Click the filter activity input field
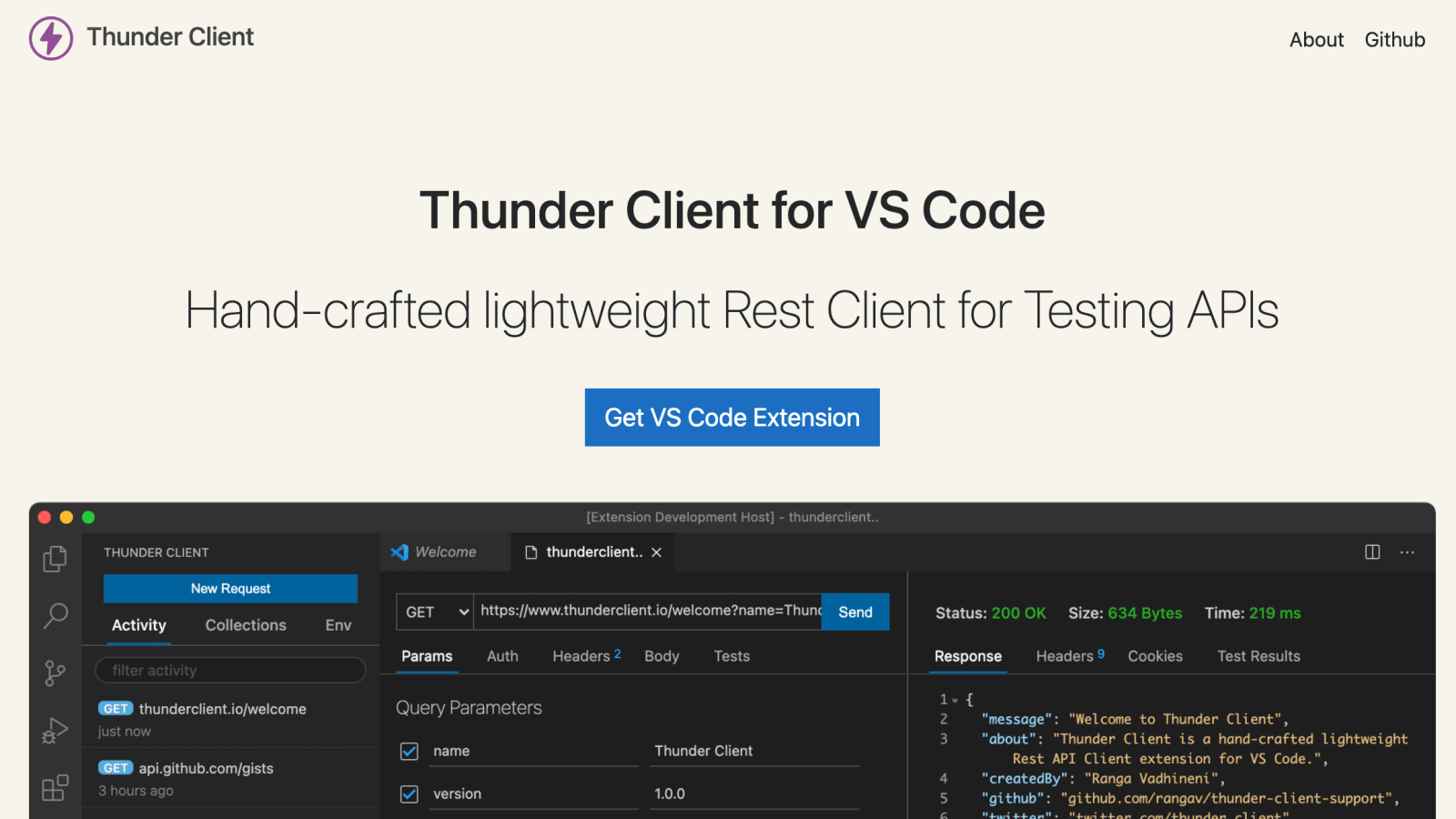The height and width of the screenshot is (819, 1456). point(230,671)
